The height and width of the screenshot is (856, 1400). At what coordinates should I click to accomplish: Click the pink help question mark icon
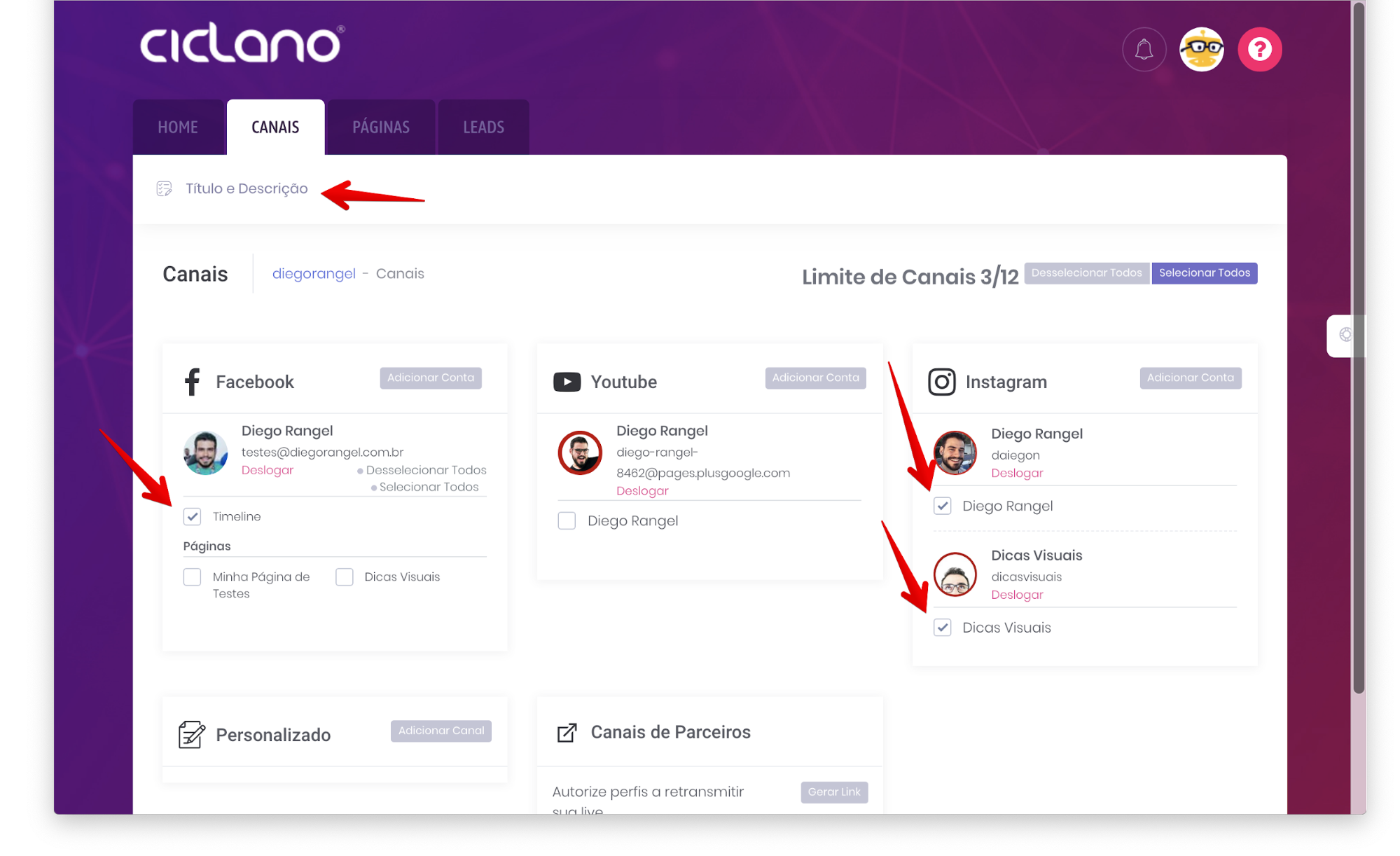point(1259,50)
